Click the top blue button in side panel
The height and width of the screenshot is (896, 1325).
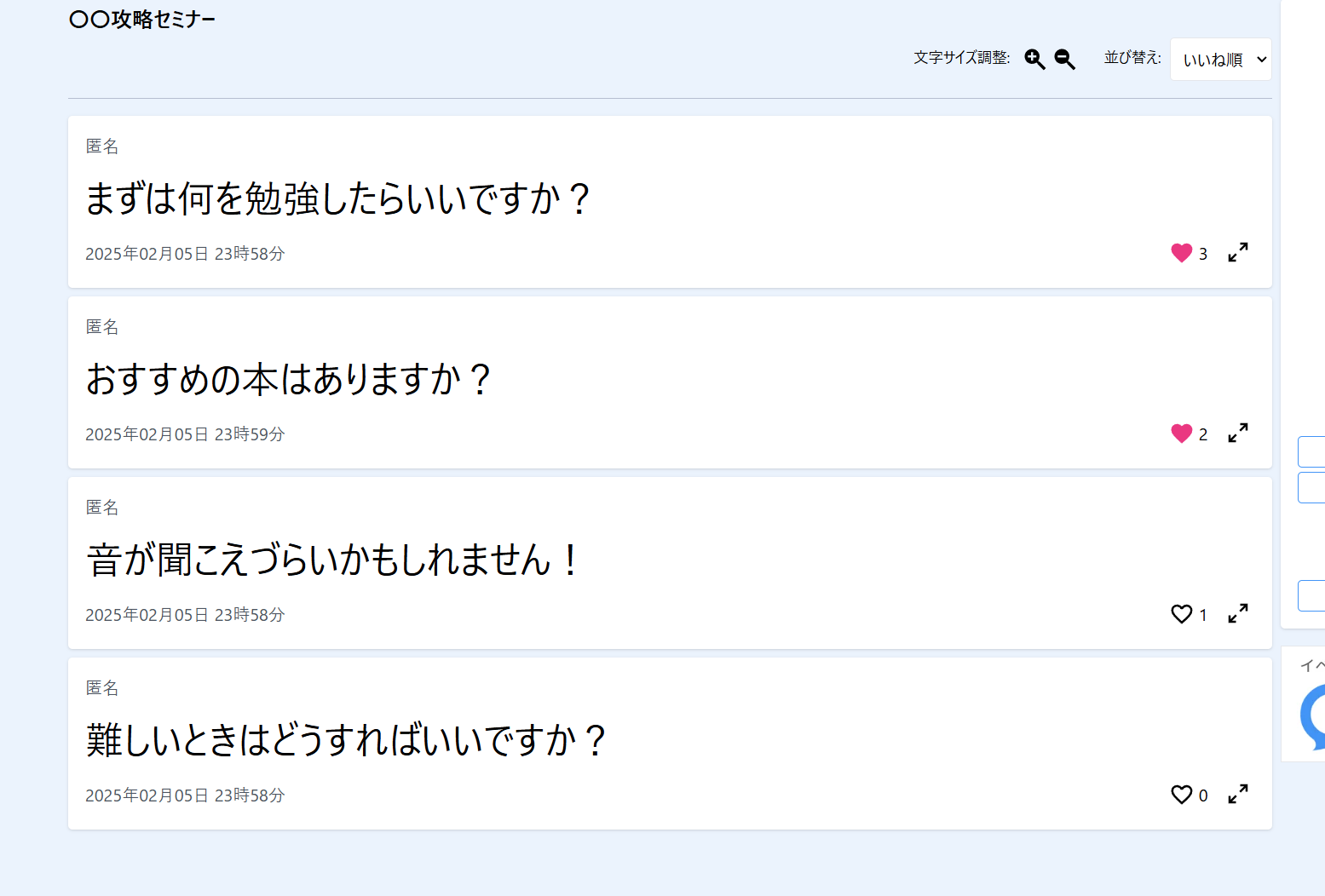pyautogui.click(x=1313, y=451)
